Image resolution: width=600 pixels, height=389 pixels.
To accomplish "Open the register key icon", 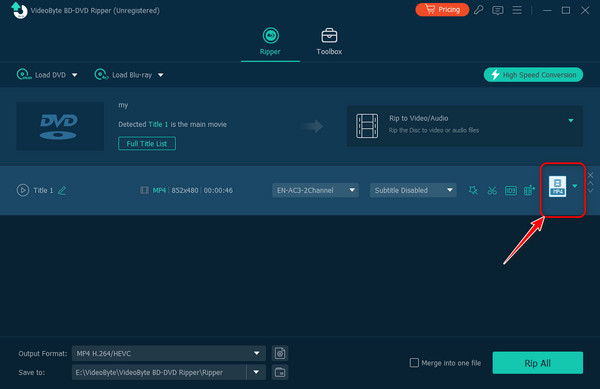I will [x=478, y=10].
